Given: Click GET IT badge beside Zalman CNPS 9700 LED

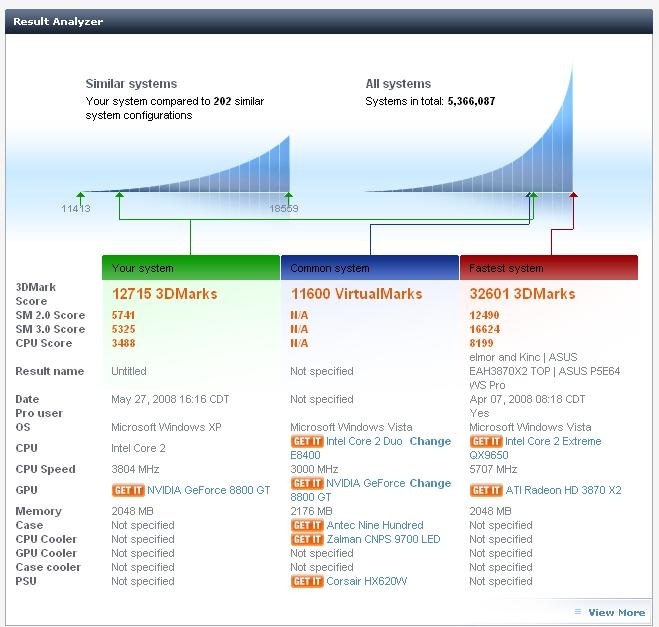Looking at the screenshot, I should (x=307, y=539).
